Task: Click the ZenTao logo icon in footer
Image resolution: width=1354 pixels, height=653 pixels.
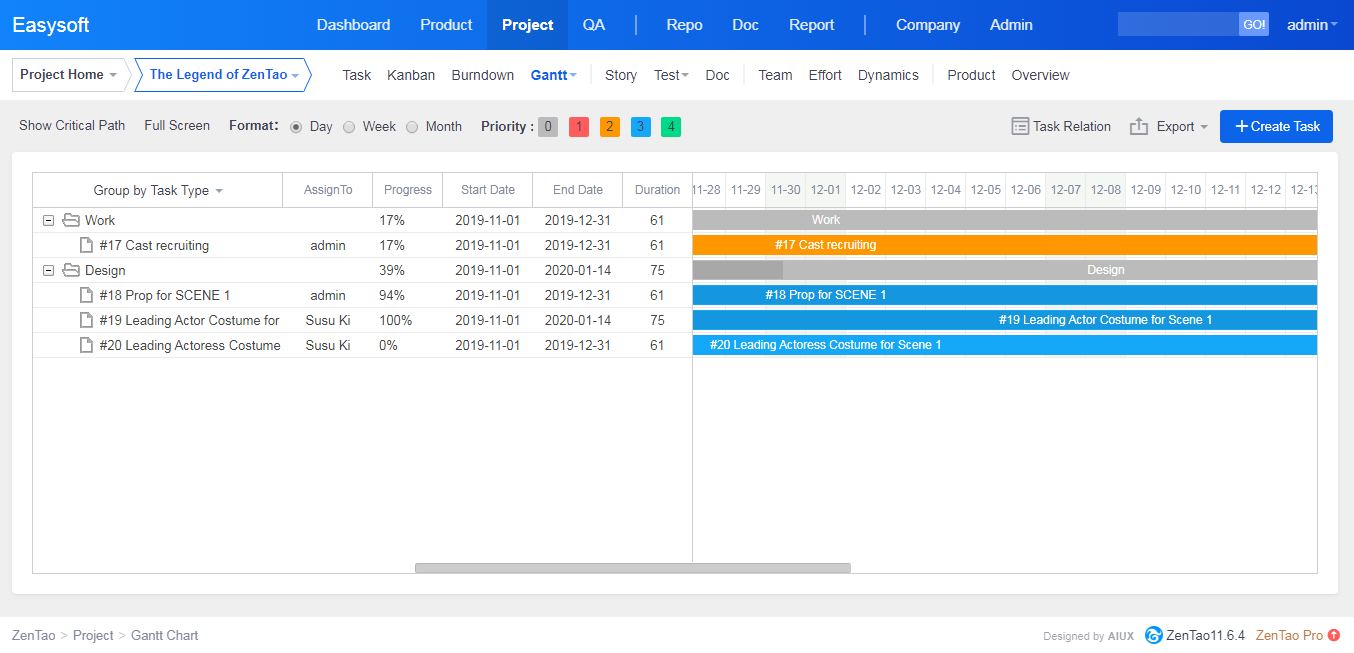Action: pyautogui.click(x=1154, y=635)
